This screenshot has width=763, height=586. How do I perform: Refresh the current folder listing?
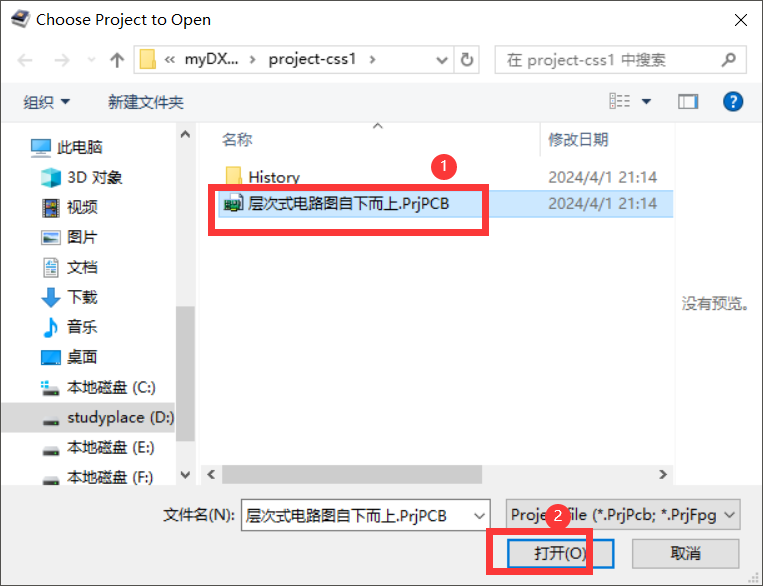tap(467, 60)
